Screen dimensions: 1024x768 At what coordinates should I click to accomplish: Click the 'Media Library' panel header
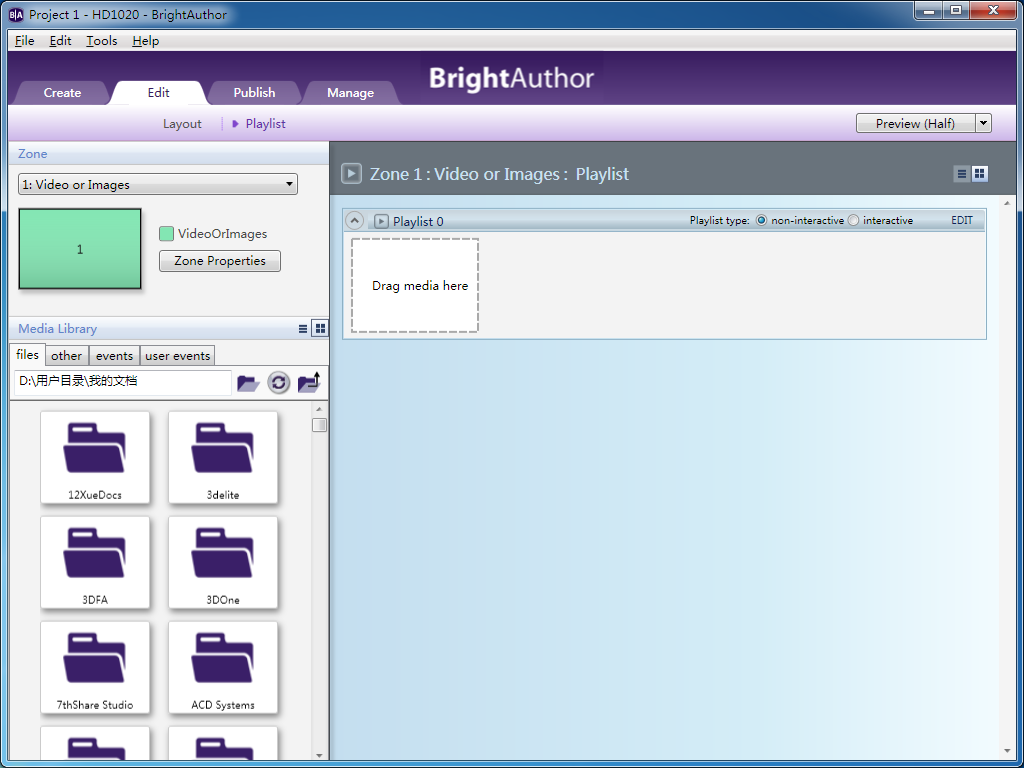168,328
